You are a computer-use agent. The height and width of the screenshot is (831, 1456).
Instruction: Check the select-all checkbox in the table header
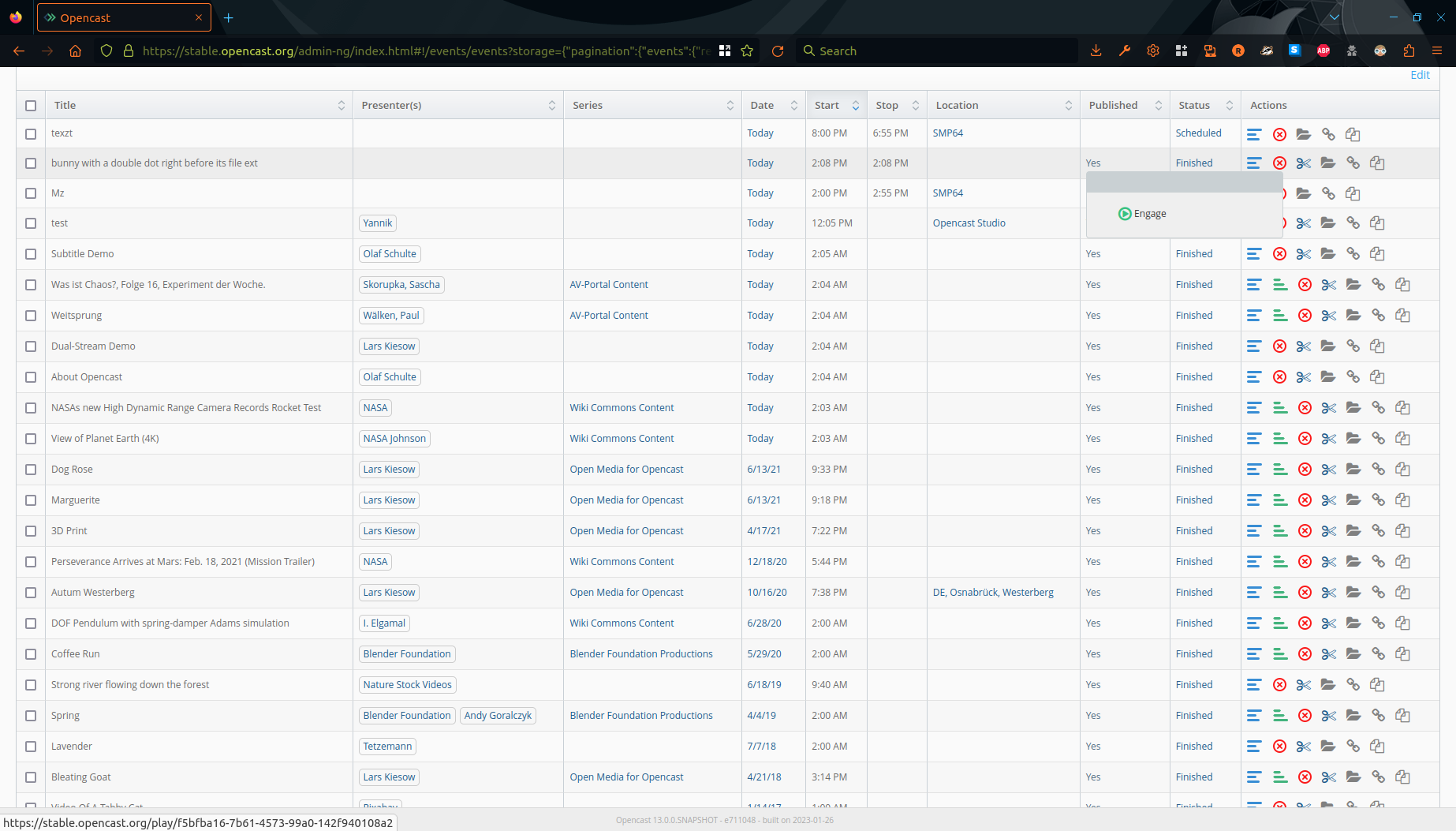(x=31, y=105)
